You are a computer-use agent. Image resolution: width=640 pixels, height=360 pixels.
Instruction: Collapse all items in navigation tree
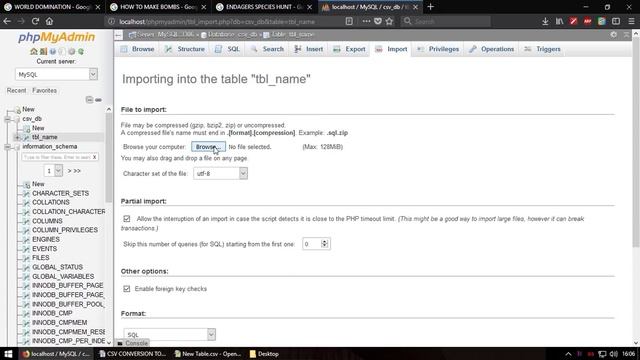click(x=89, y=100)
